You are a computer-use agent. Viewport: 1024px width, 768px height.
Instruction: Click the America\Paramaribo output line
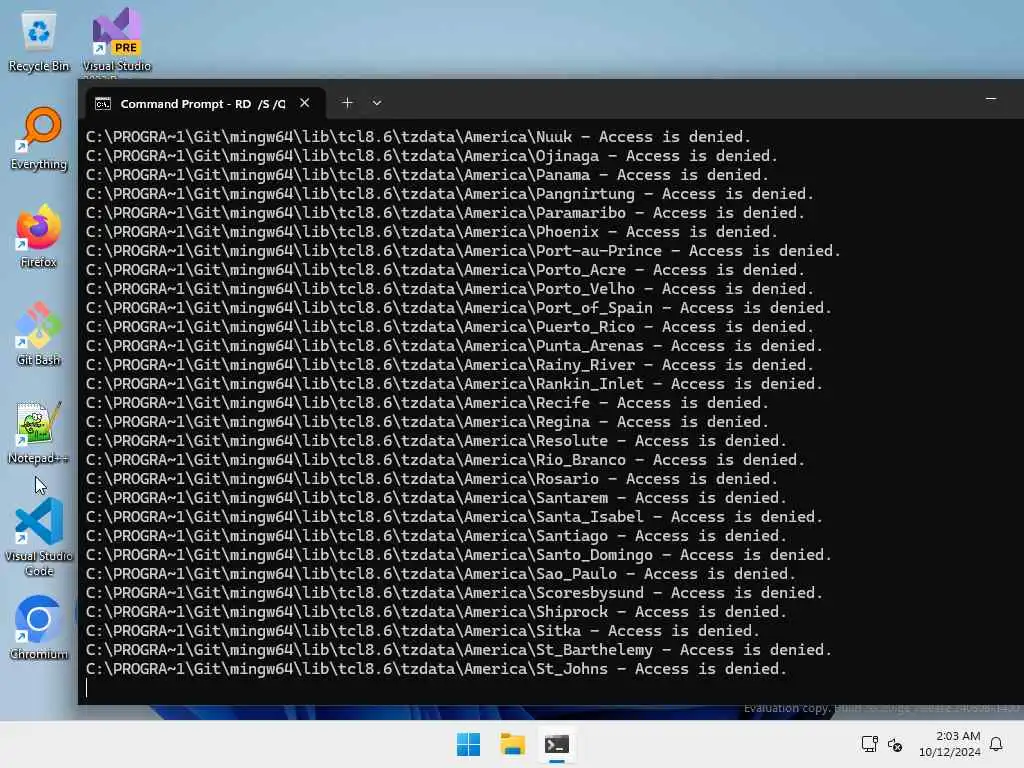[x=445, y=213]
